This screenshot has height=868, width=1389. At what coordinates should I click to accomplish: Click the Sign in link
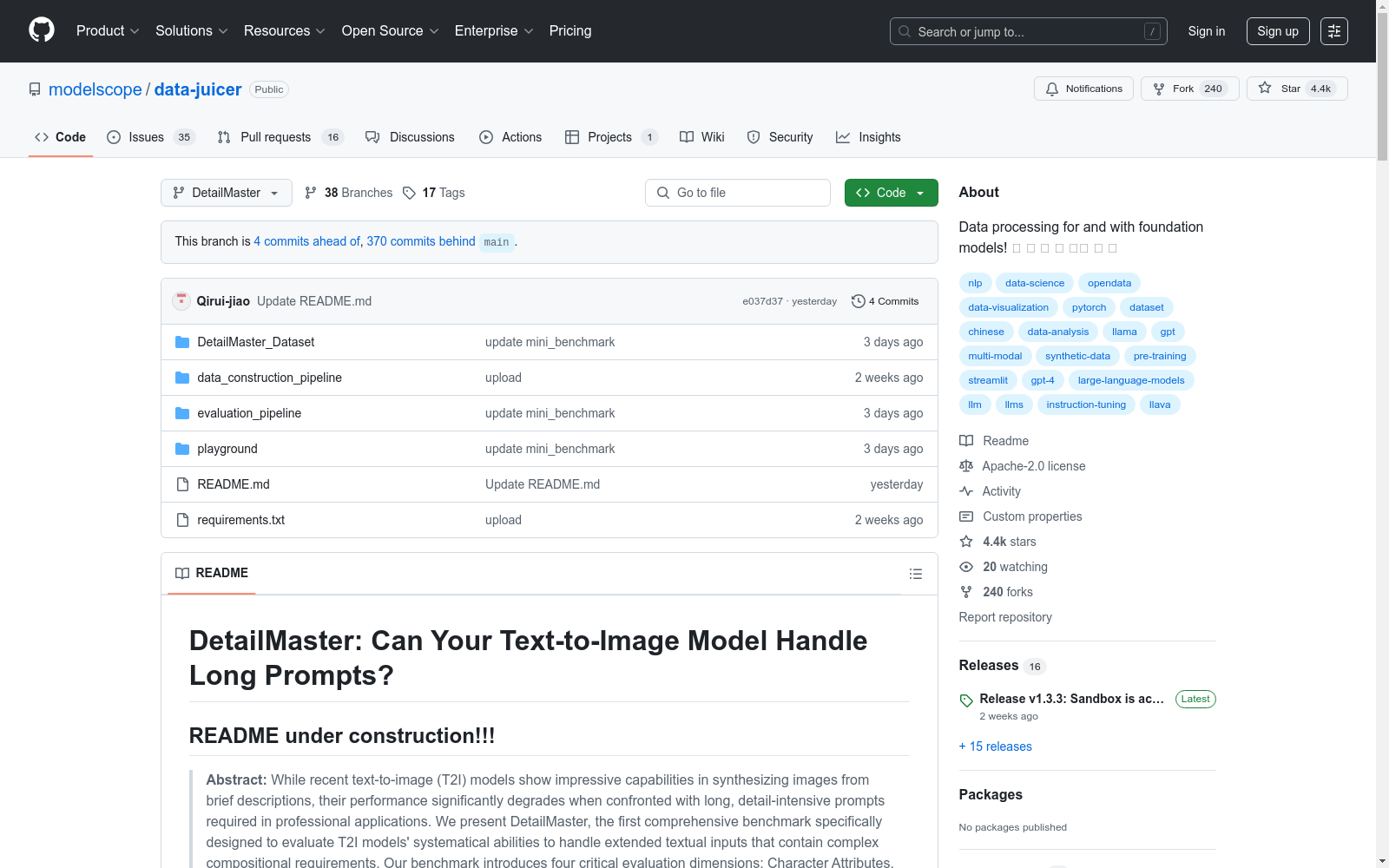tap(1207, 31)
